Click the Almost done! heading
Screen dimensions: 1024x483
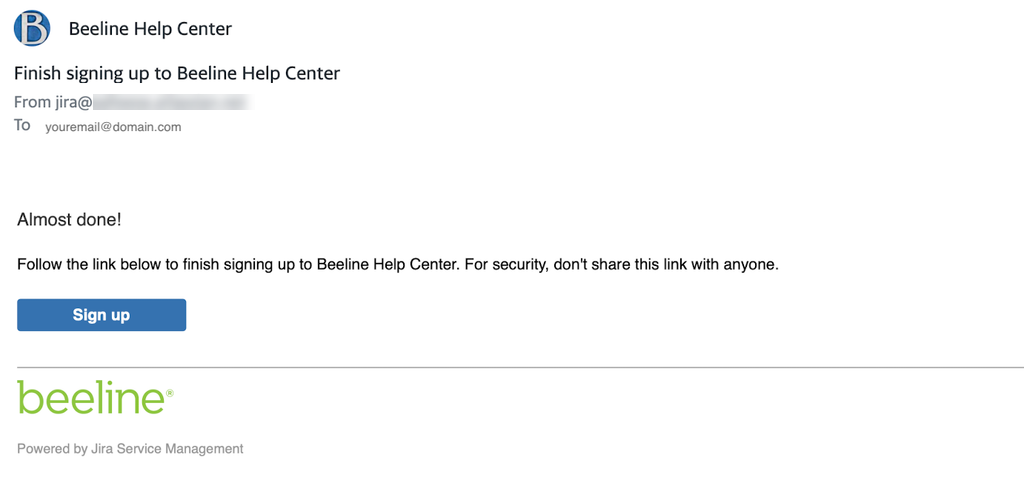[x=69, y=219]
